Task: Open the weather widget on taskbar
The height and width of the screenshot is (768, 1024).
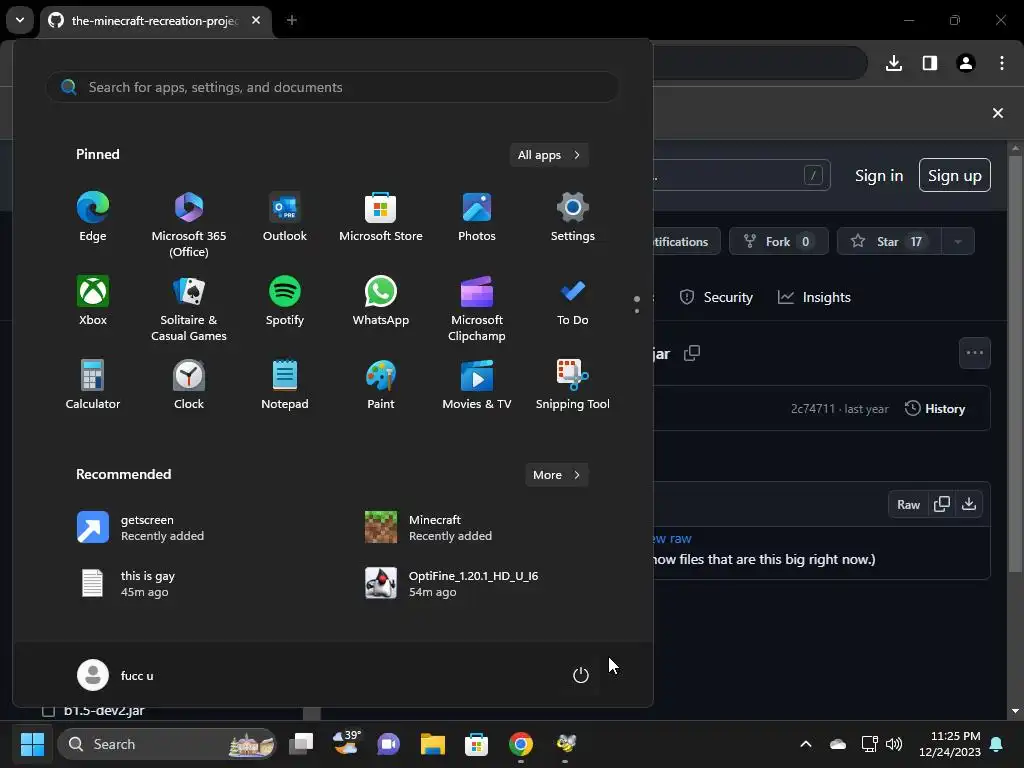Action: [x=345, y=744]
